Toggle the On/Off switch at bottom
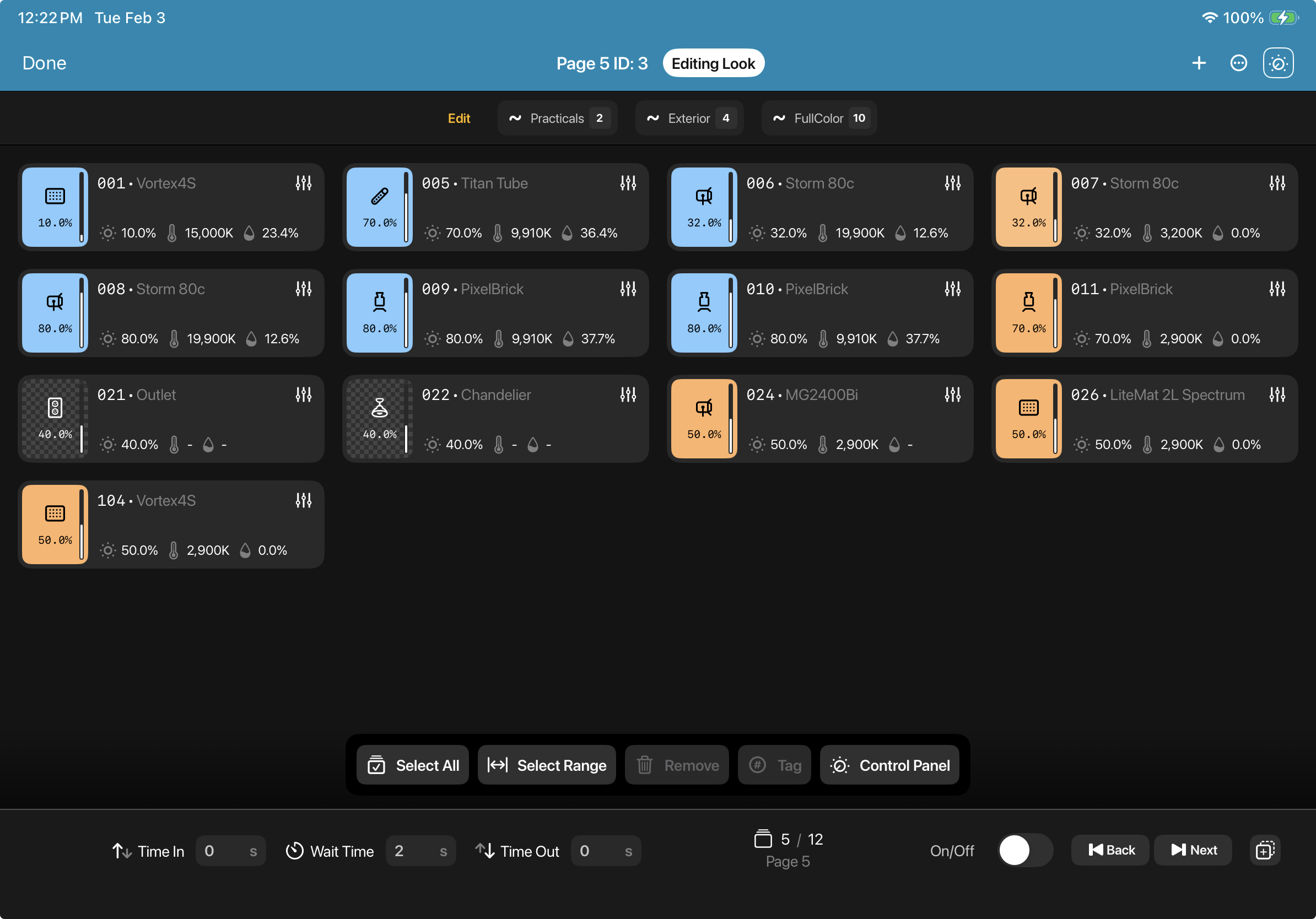 (1024, 850)
